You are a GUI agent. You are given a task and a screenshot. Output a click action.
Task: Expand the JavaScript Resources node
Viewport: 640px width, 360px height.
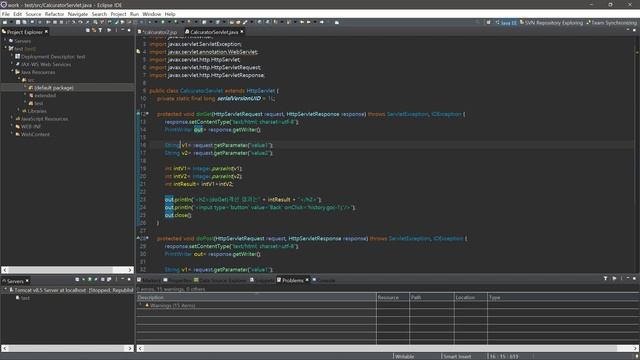[12, 118]
